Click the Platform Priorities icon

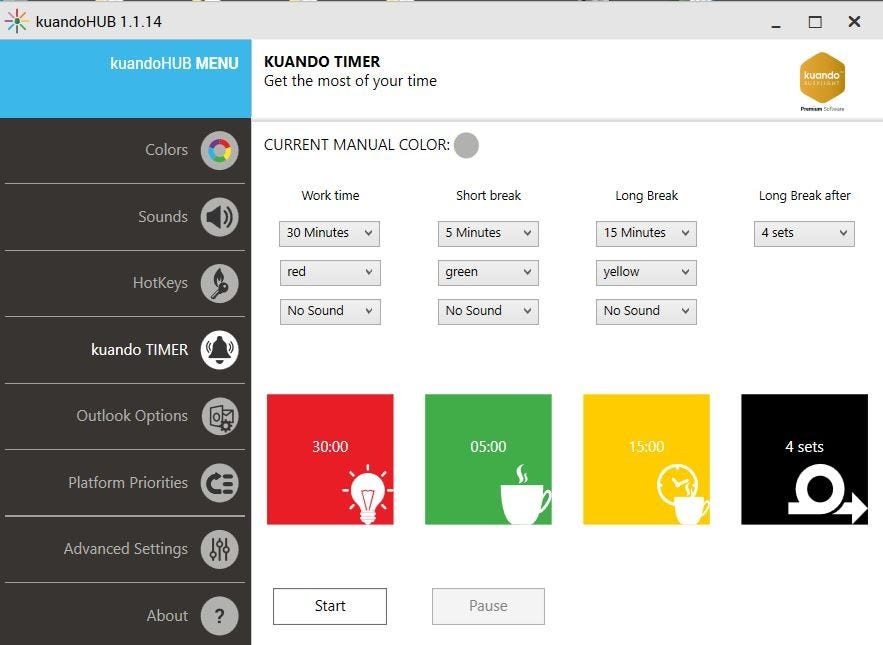pyautogui.click(x=220, y=483)
